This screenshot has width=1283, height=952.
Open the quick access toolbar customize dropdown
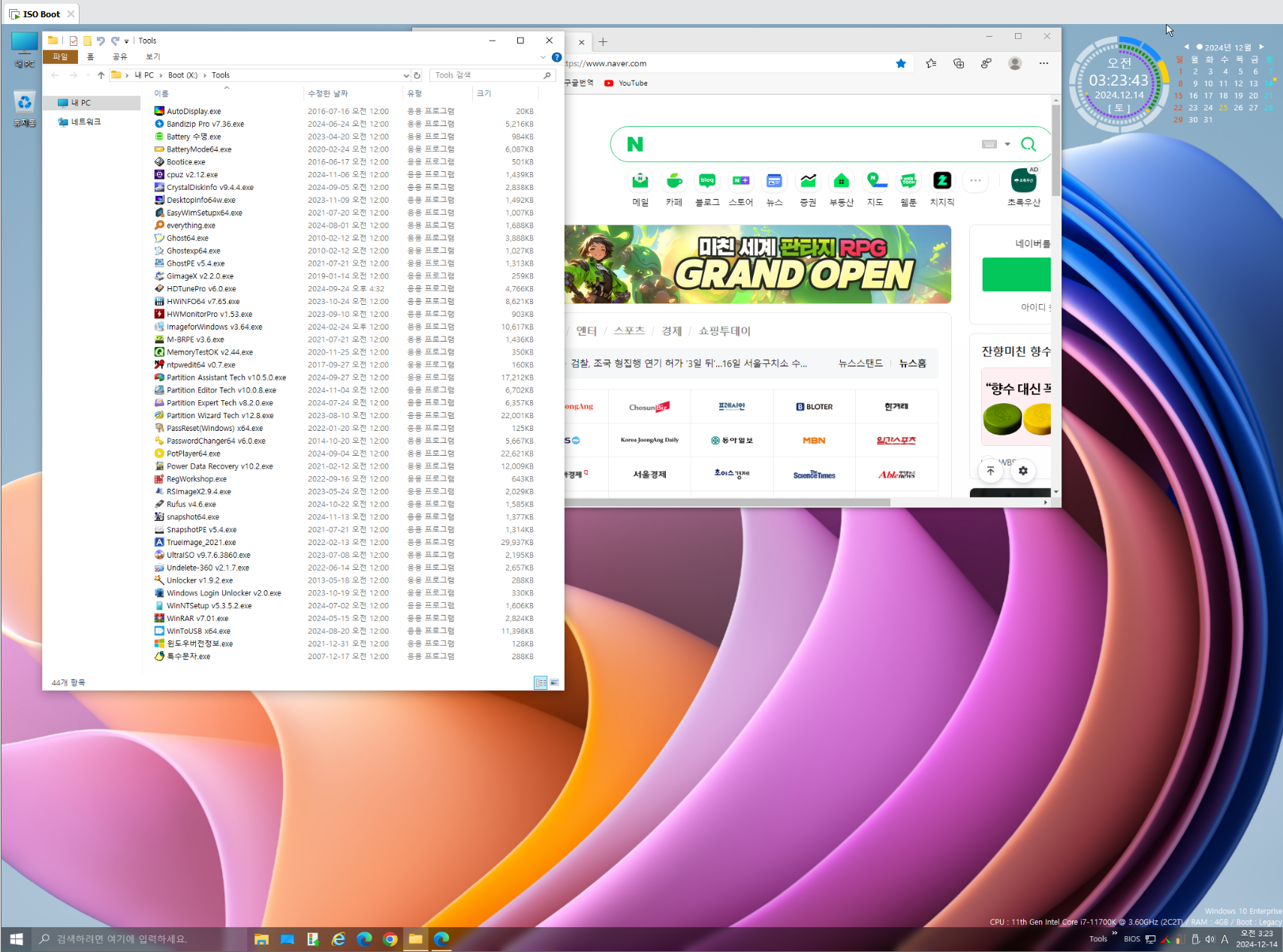[126, 41]
